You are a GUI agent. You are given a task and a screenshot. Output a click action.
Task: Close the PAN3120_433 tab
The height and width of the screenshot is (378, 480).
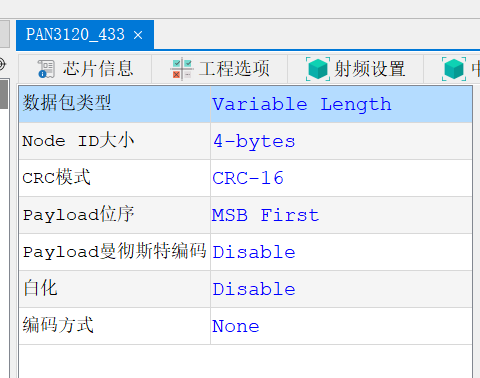coord(138,35)
